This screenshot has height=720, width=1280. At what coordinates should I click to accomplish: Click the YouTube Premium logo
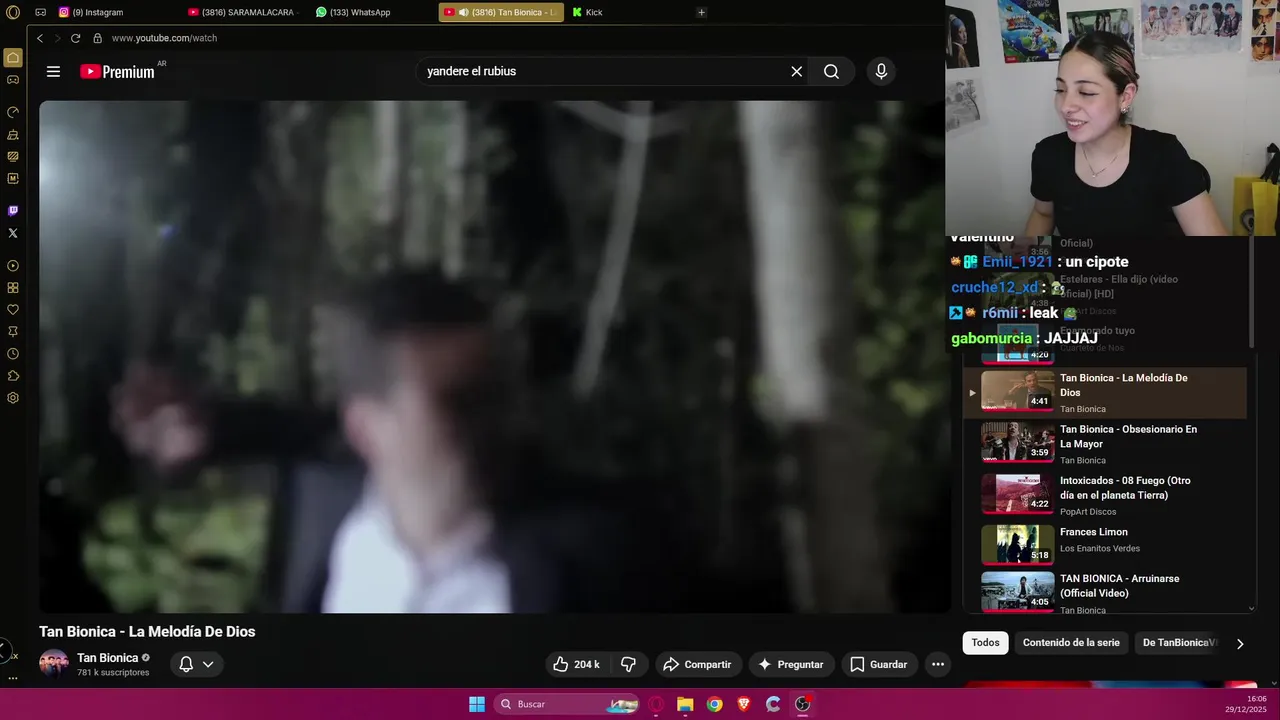point(118,71)
